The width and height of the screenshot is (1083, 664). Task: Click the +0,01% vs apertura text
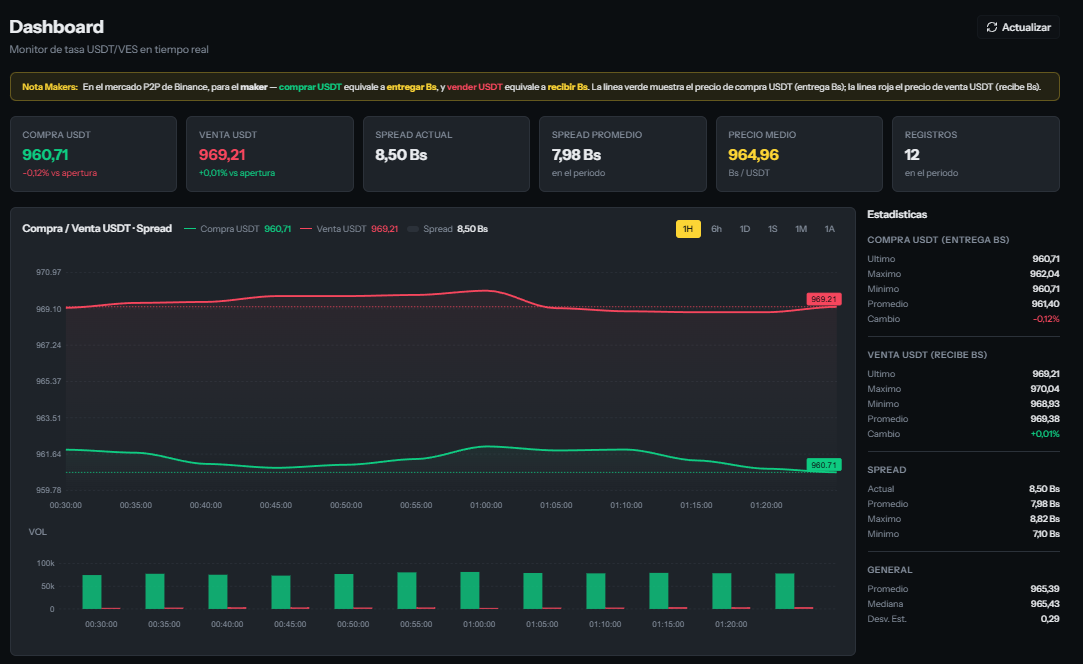click(236, 173)
